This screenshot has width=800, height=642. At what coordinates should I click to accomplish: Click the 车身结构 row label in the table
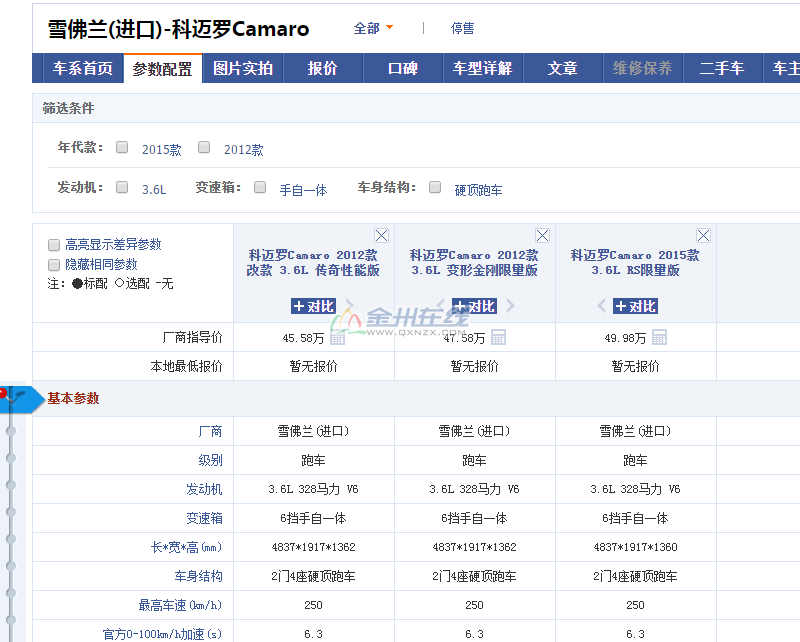pyautogui.click(x=198, y=577)
